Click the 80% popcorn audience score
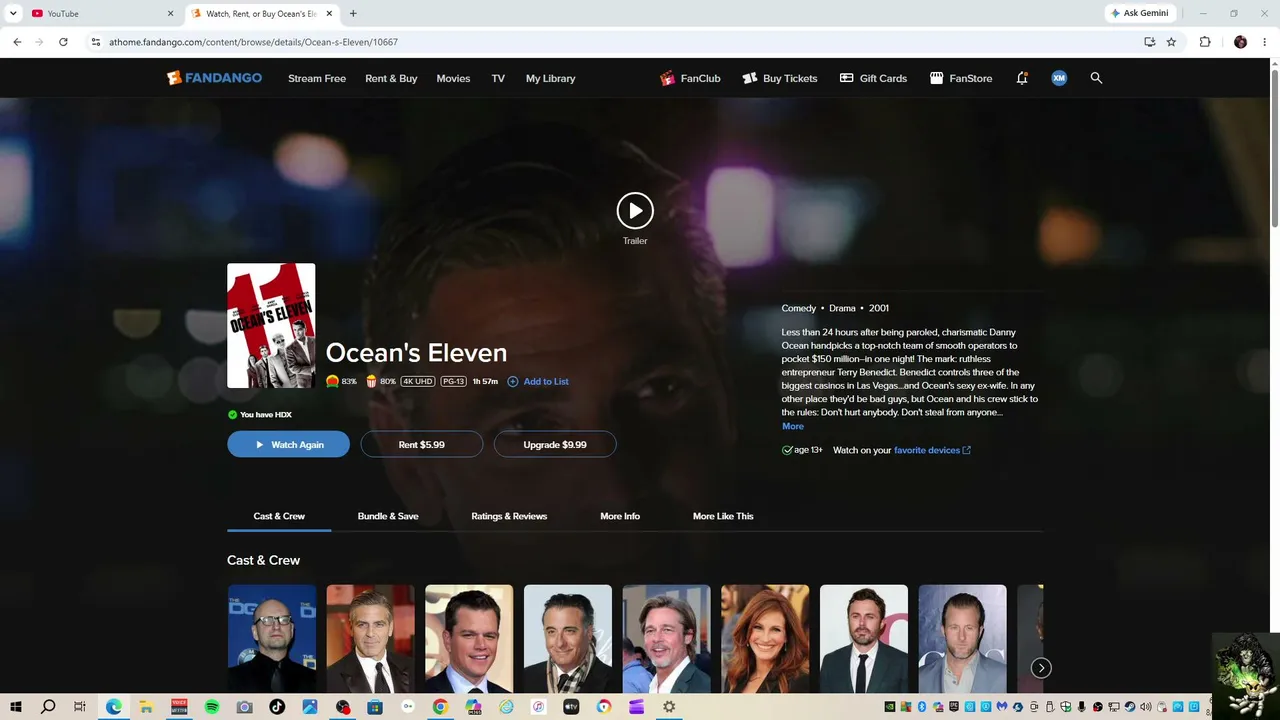 point(381,381)
